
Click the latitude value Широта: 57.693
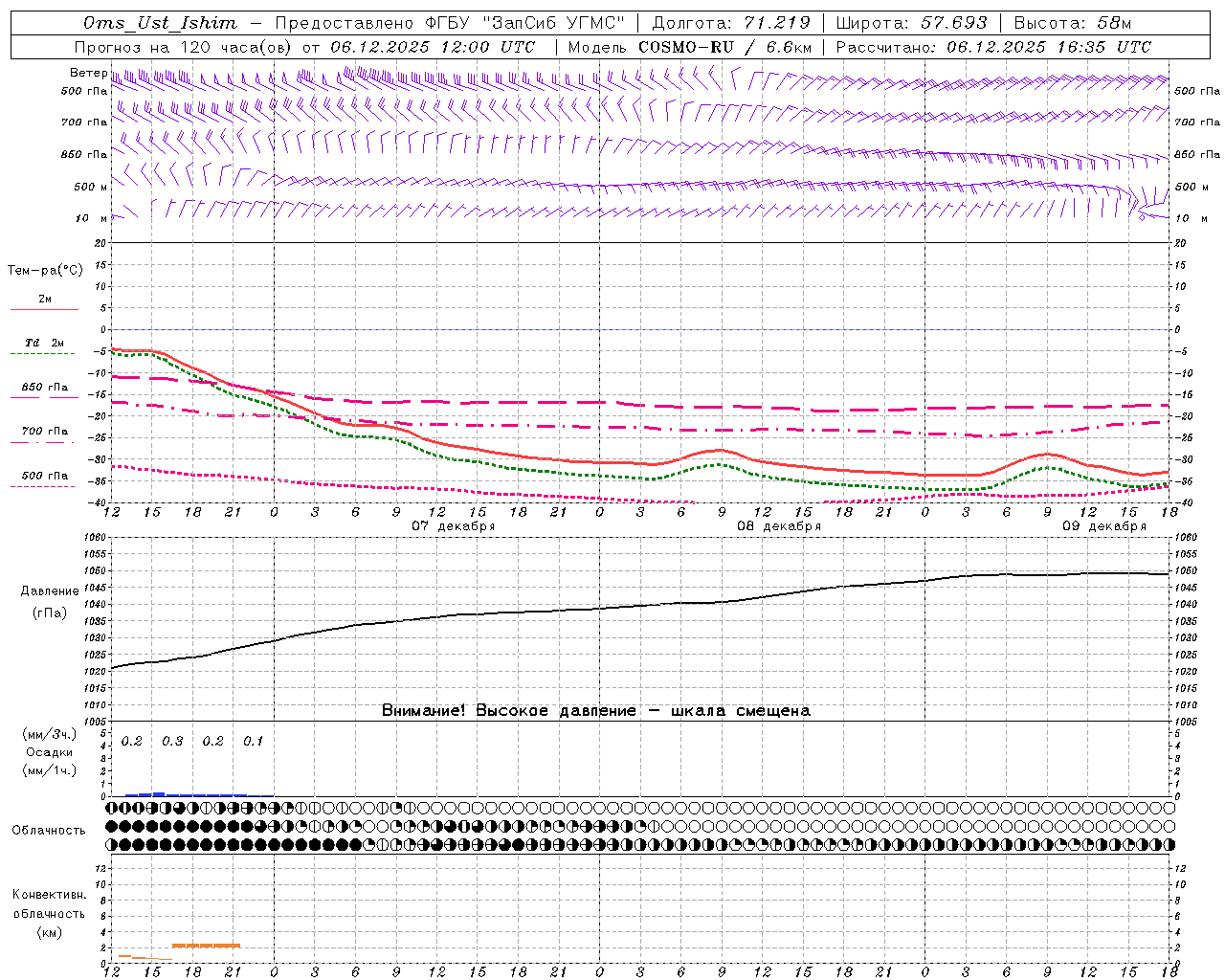coord(912,23)
